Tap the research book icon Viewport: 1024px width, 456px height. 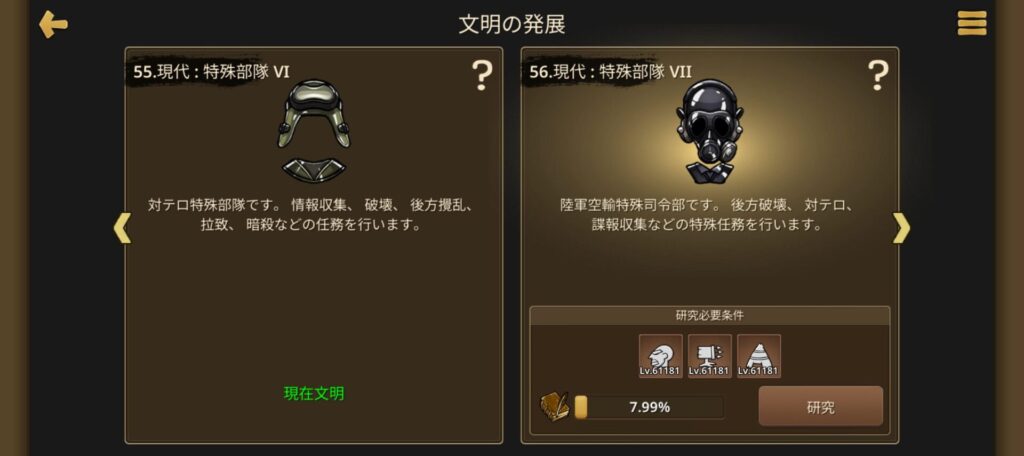point(554,407)
